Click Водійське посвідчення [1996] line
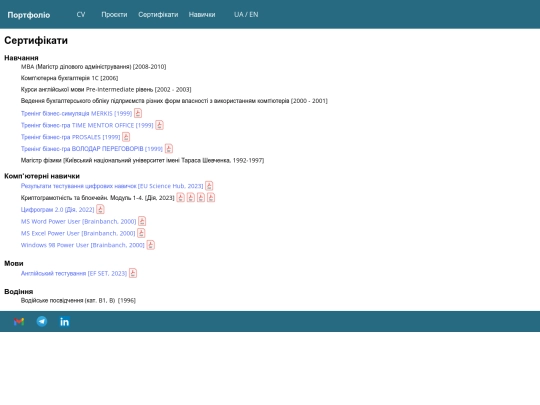Viewport: 540px width, 405px height. (78, 300)
